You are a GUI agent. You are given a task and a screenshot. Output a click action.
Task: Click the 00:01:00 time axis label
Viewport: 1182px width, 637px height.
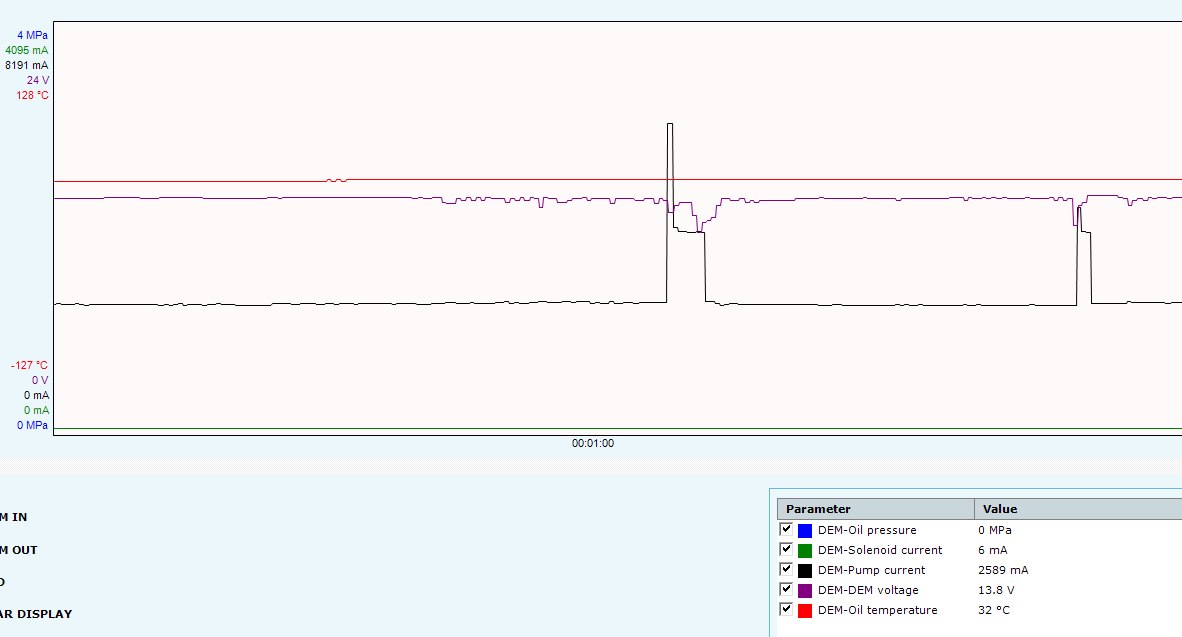click(x=593, y=443)
